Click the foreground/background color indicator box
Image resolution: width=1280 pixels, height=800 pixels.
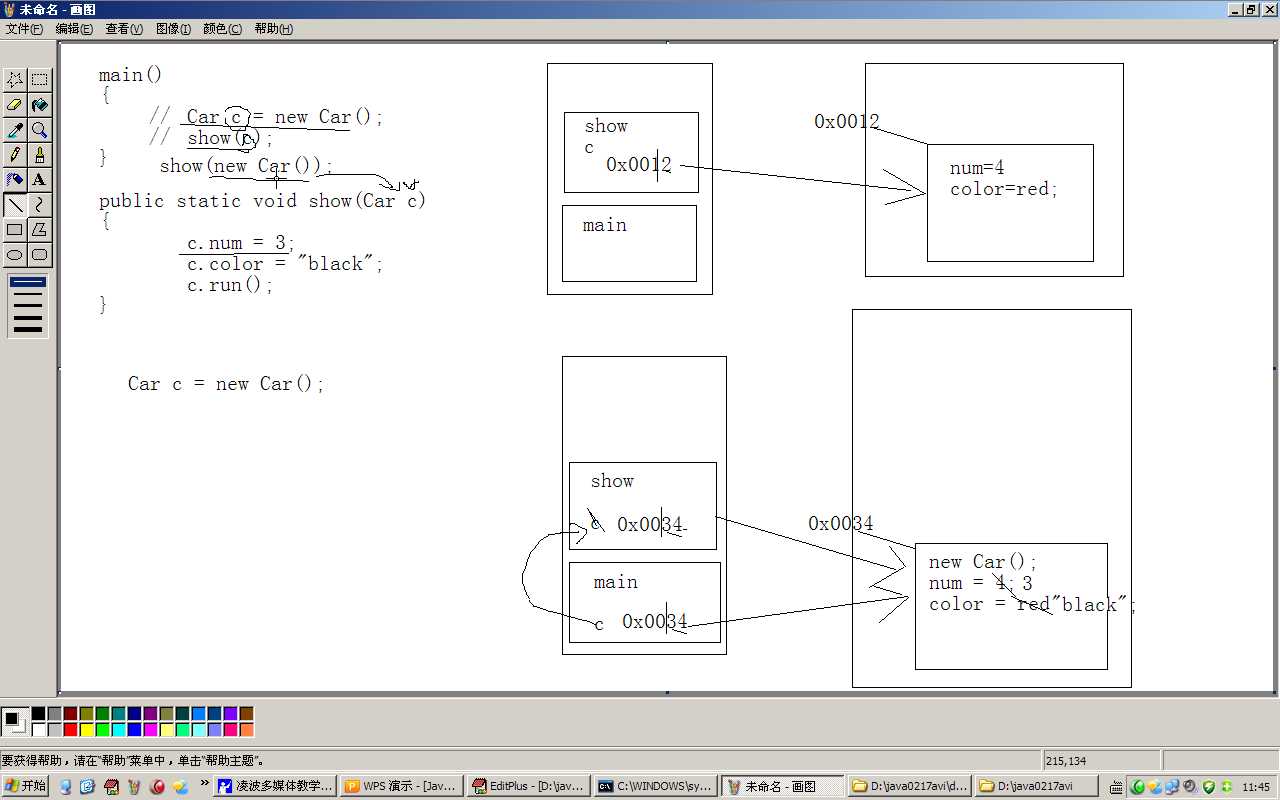15,722
